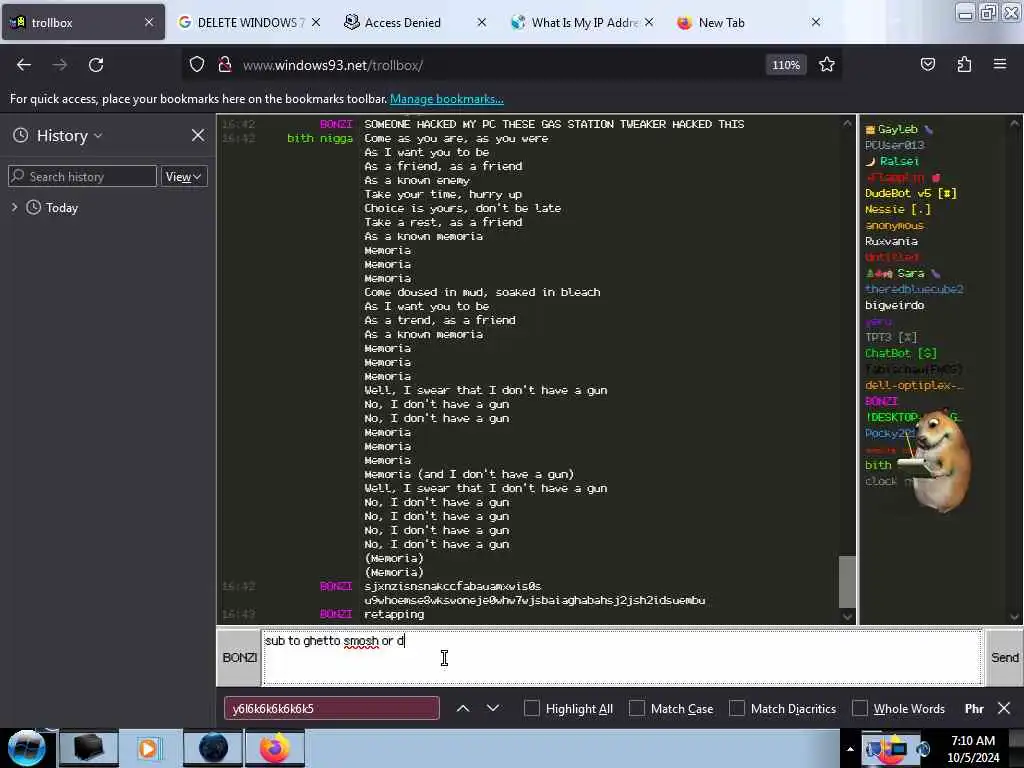Select Ruxvania in the user list
The image size is (1024, 768).
click(x=891, y=242)
